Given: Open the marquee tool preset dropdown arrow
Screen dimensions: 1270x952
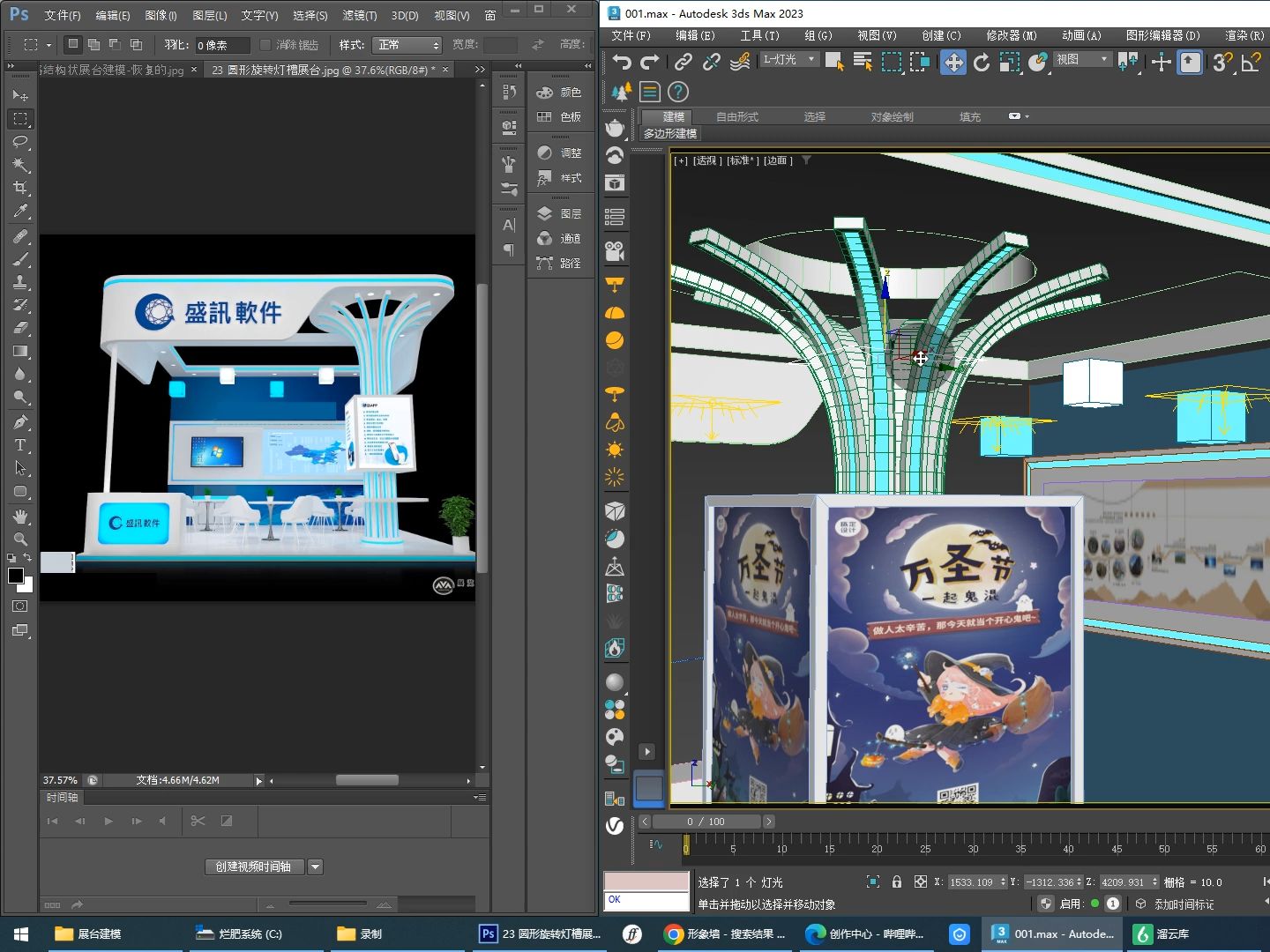Looking at the screenshot, I should 49,44.
